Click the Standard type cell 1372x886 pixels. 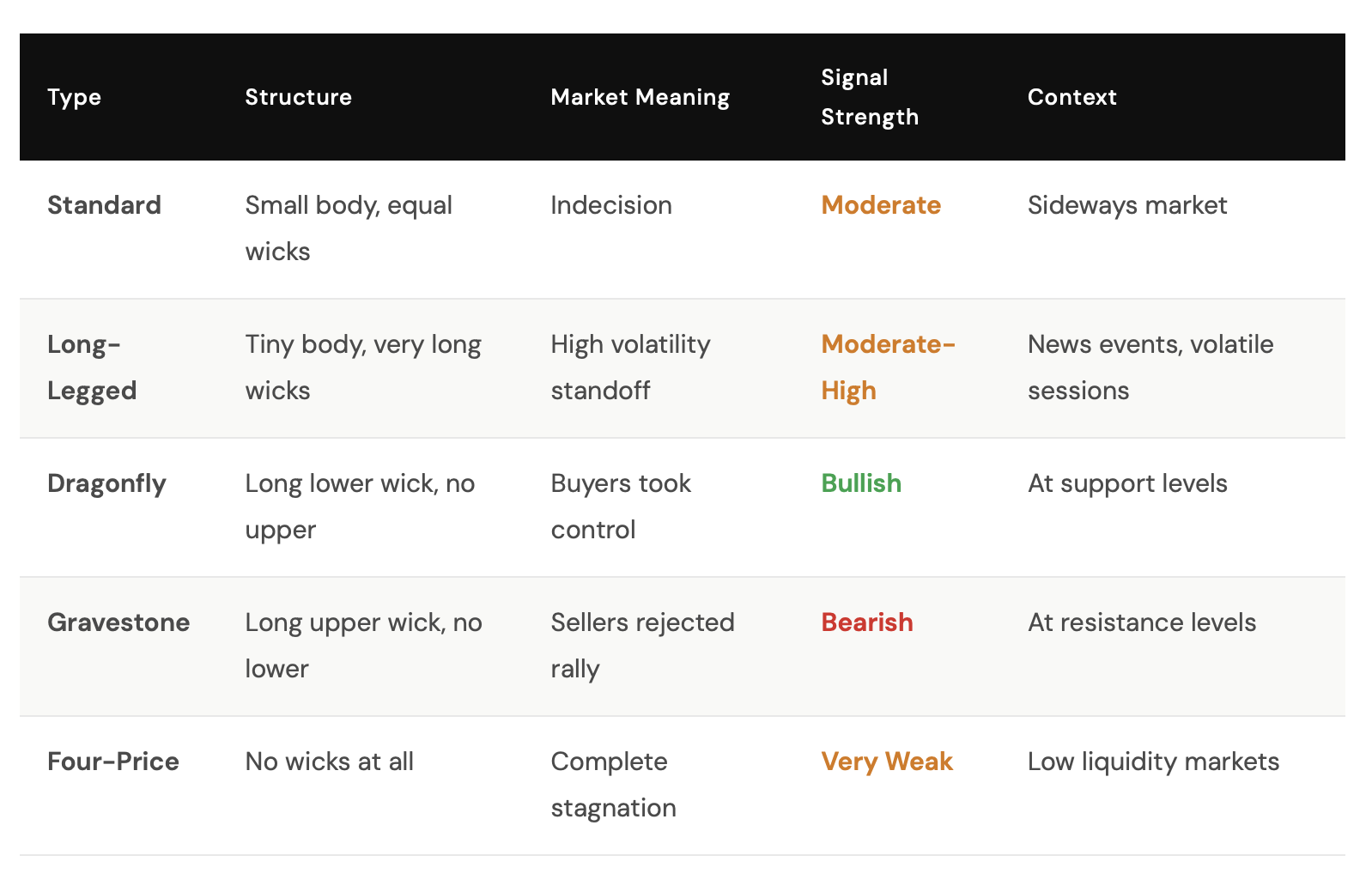104,205
